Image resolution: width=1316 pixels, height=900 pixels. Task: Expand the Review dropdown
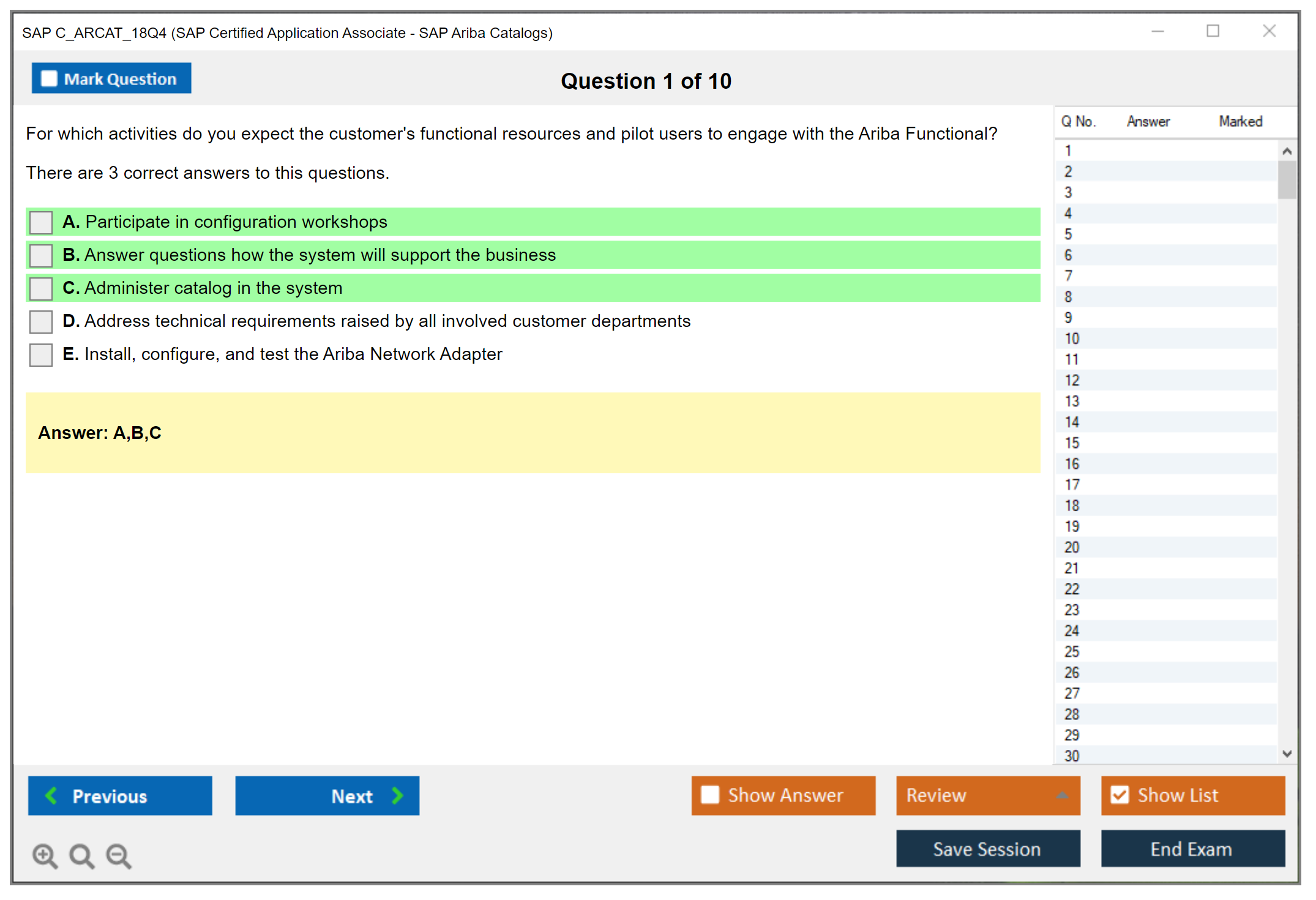pyautogui.click(x=1062, y=795)
